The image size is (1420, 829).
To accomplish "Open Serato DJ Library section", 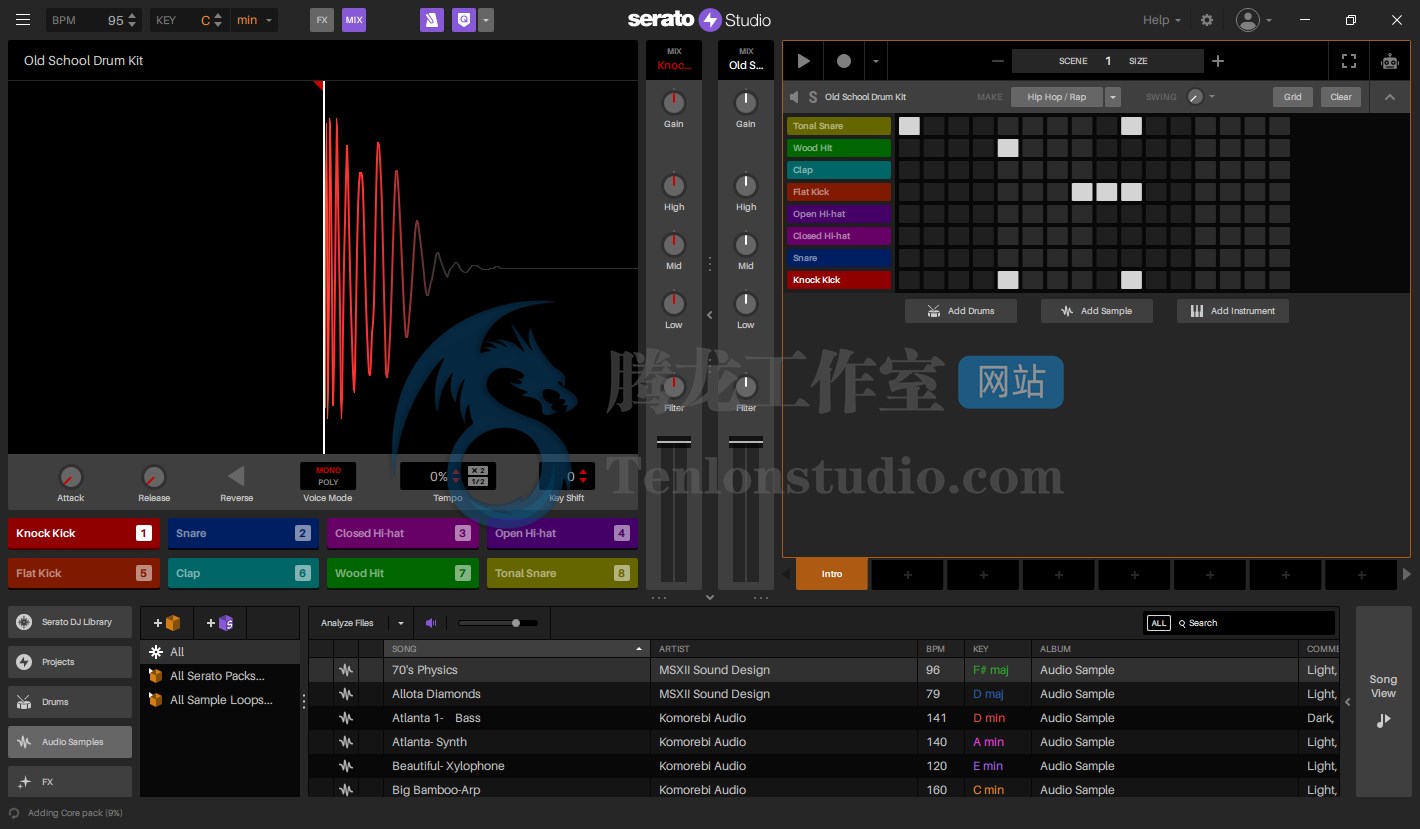I will pos(70,622).
